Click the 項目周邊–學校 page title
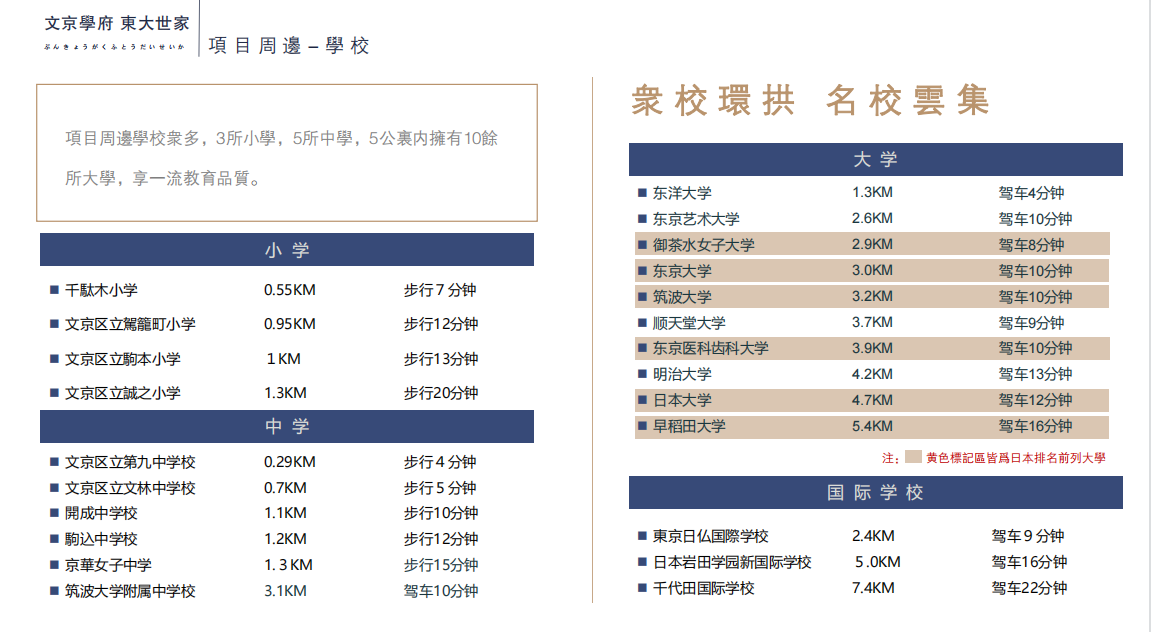Viewport: 1151px width, 632px height. click(x=289, y=46)
